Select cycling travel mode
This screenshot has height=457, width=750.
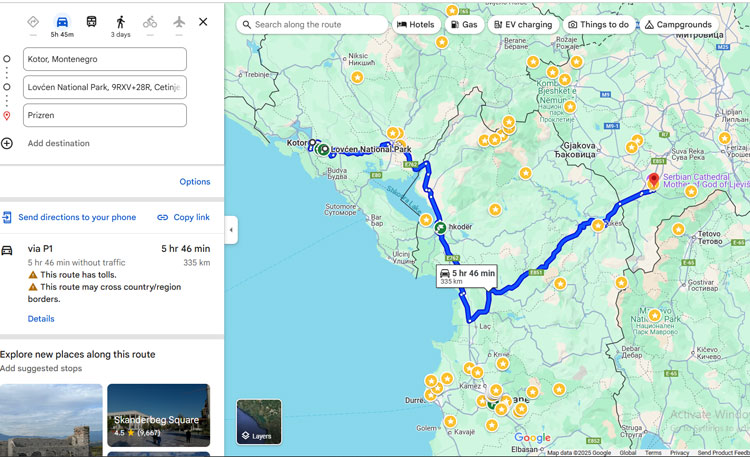(150, 22)
